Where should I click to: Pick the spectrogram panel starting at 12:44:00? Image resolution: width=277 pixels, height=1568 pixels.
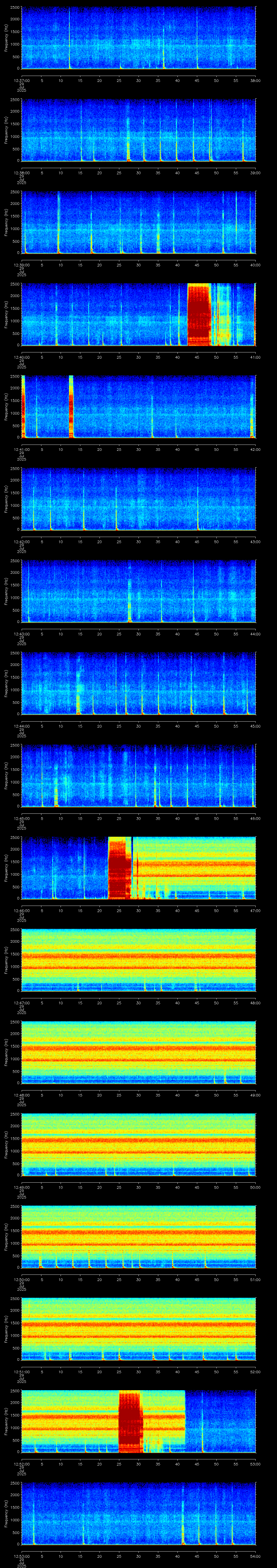pos(139,683)
